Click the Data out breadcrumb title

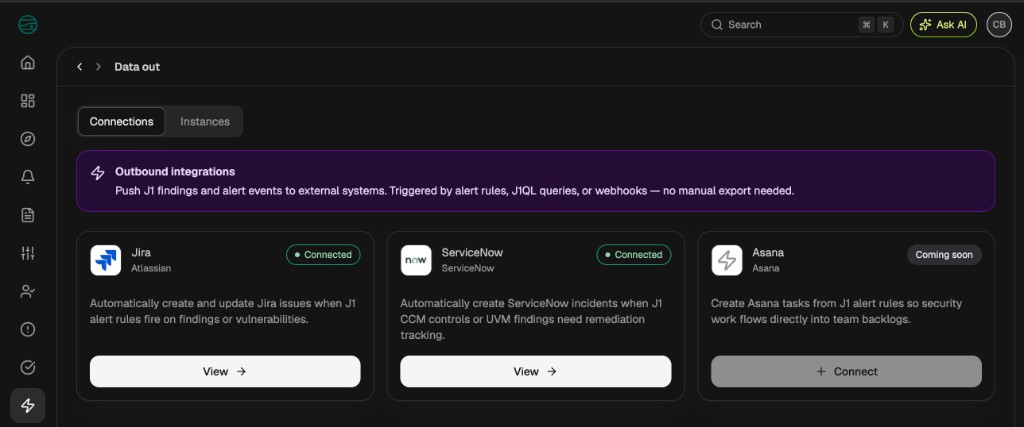pos(137,67)
